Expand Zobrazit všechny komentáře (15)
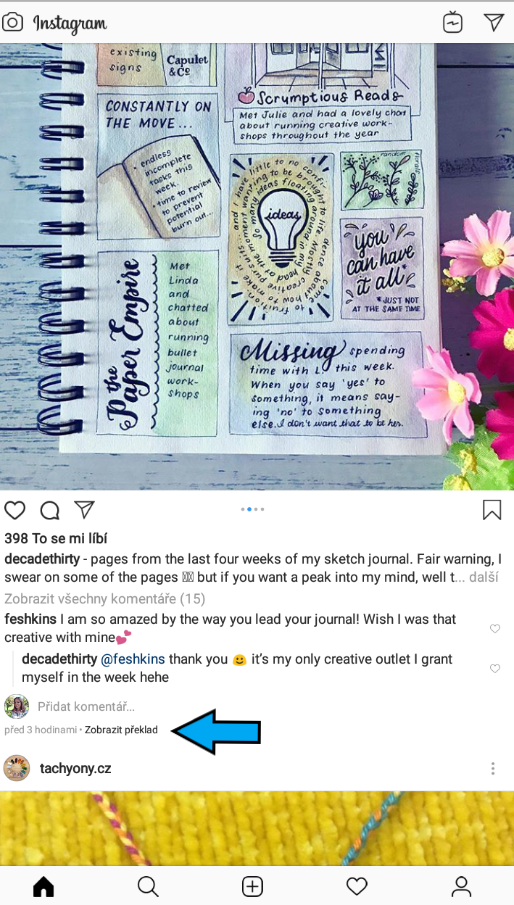514x905 pixels. click(105, 599)
